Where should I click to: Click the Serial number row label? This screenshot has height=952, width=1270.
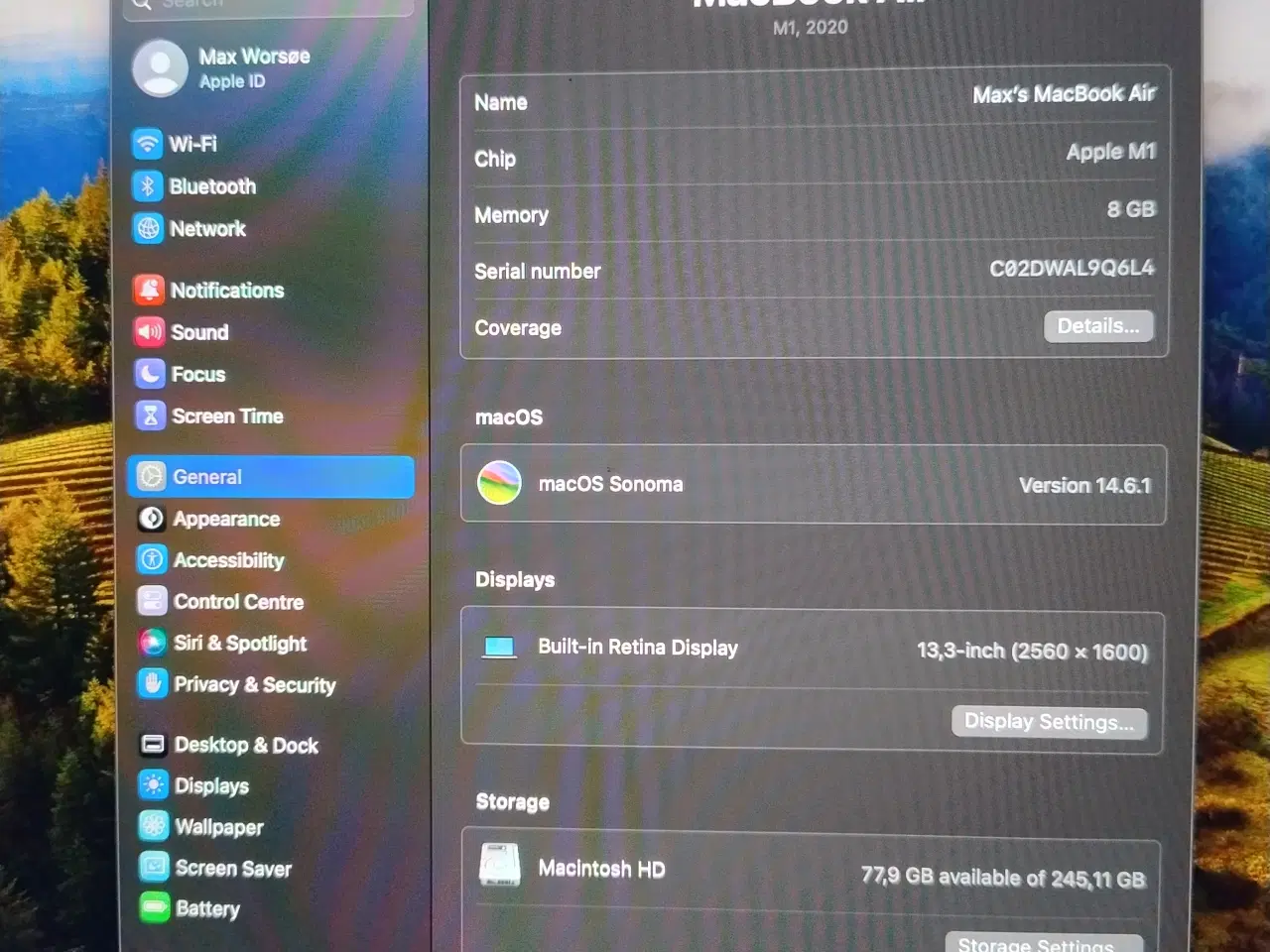click(537, 272)
